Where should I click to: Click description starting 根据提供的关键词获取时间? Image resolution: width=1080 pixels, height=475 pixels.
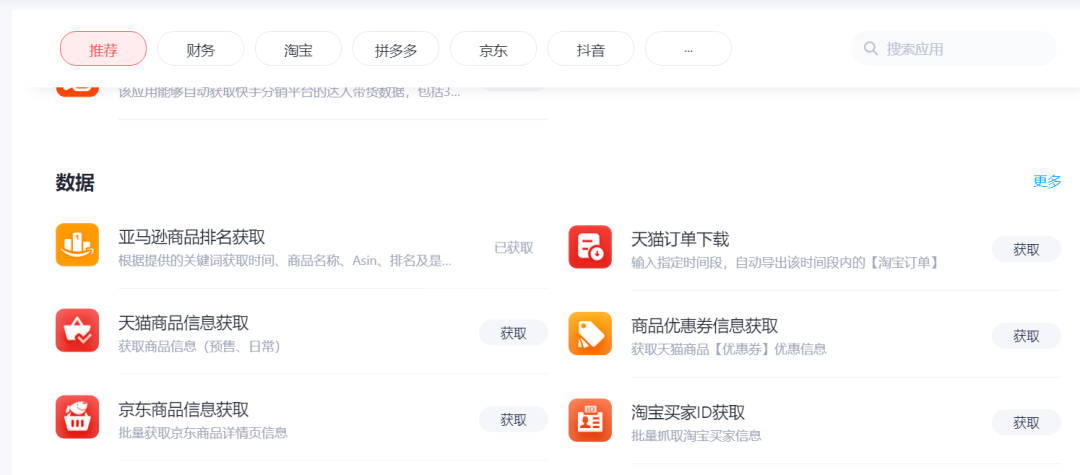[285, 261]
